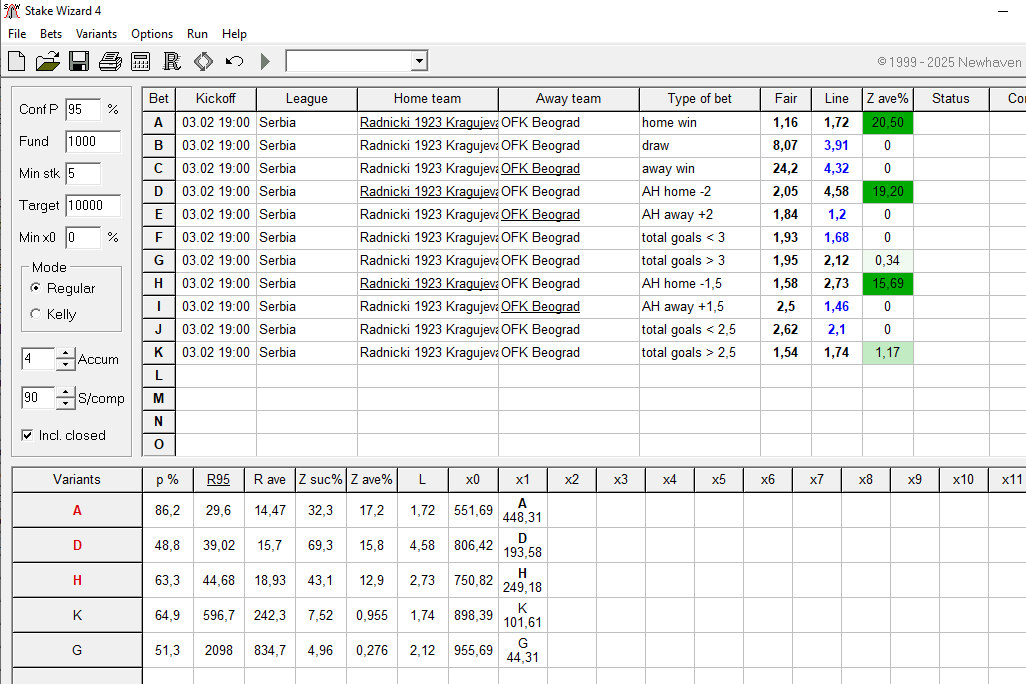Click the light green 1,17 Z ave% cell
Screen dimensions: 1026x684
(x=888, y=352)
